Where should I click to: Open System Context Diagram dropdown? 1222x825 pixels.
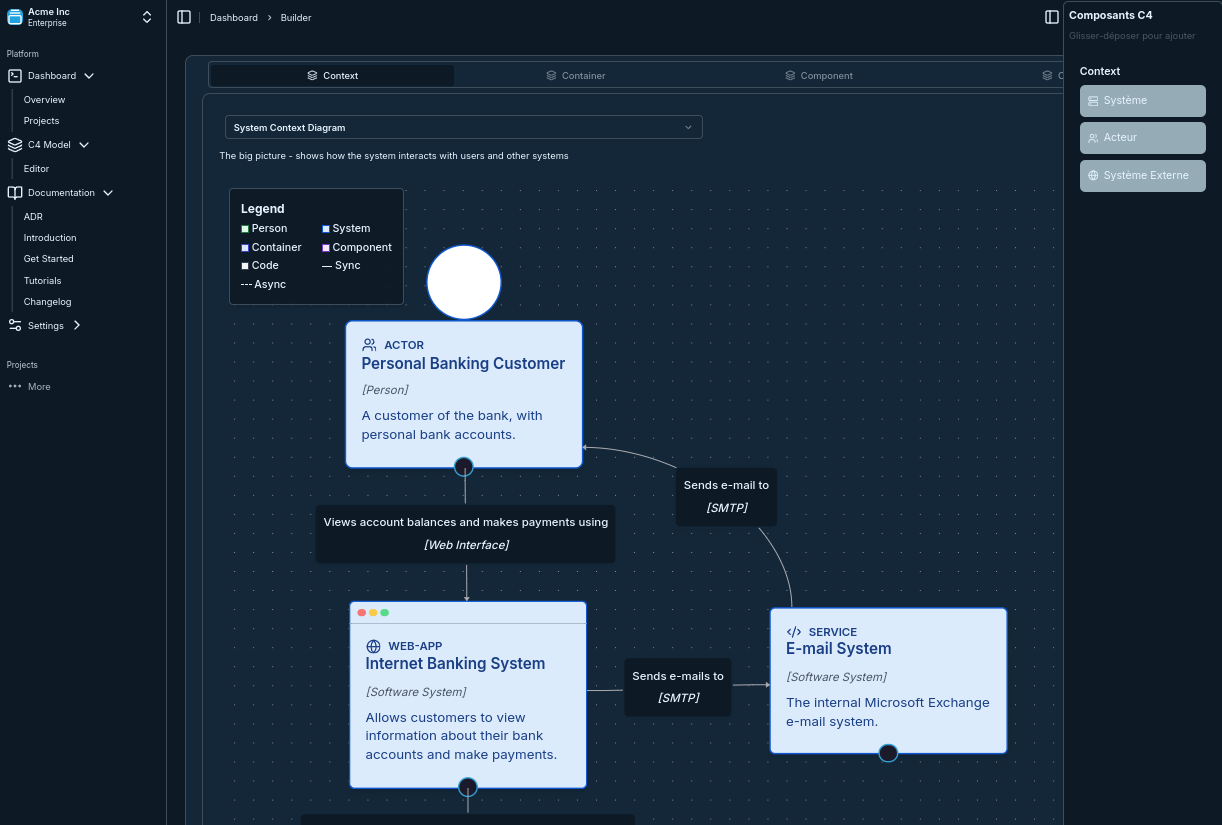463,127
